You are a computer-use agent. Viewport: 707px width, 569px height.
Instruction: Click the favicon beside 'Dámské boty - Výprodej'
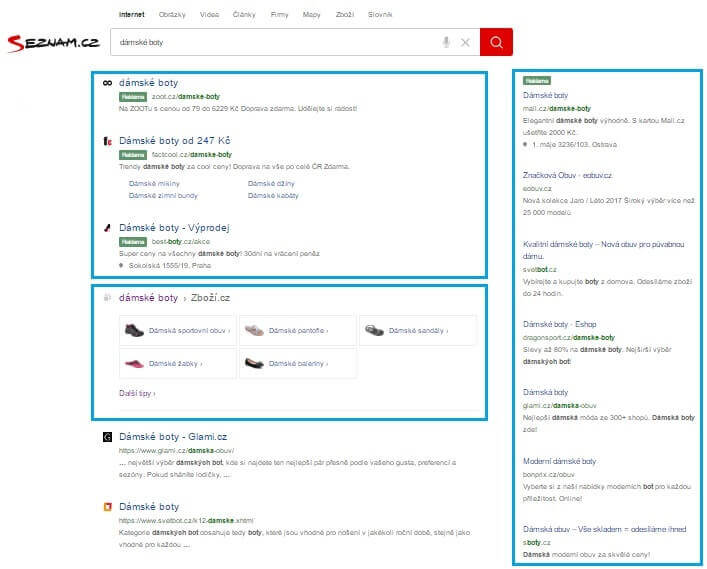click(107, 228)
